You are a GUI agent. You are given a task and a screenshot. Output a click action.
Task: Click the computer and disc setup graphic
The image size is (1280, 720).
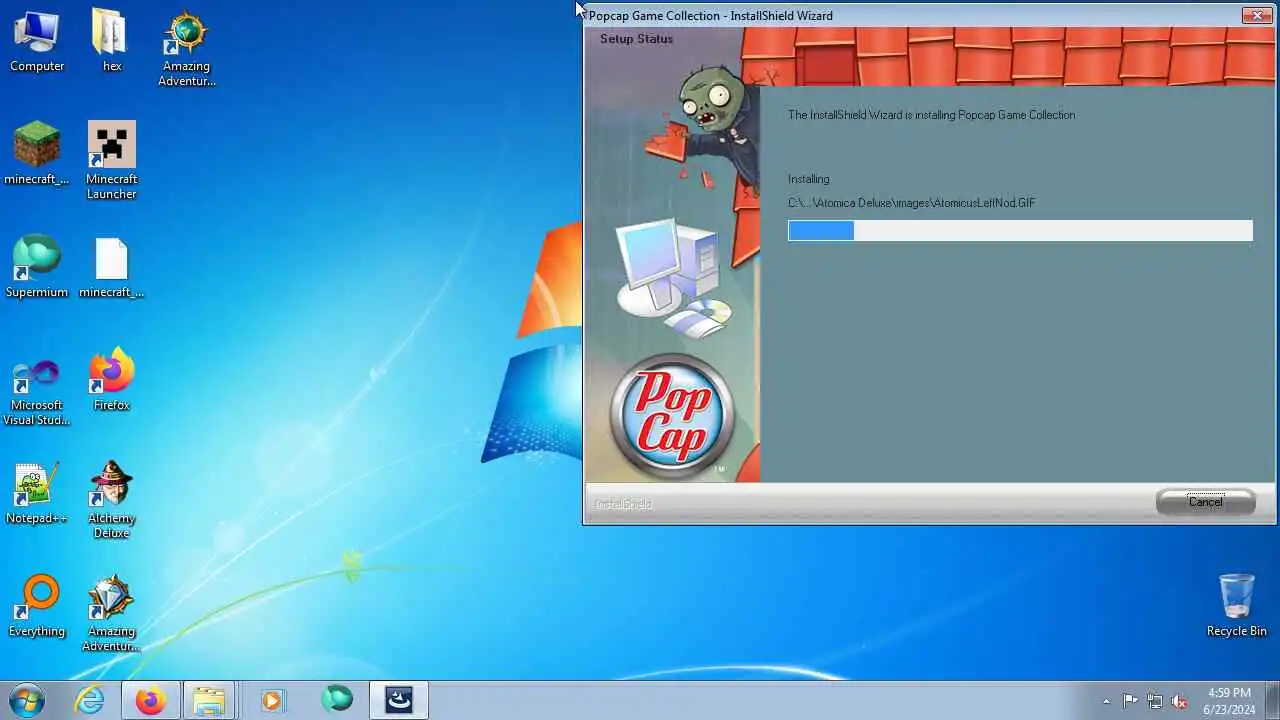pos(673,279)
